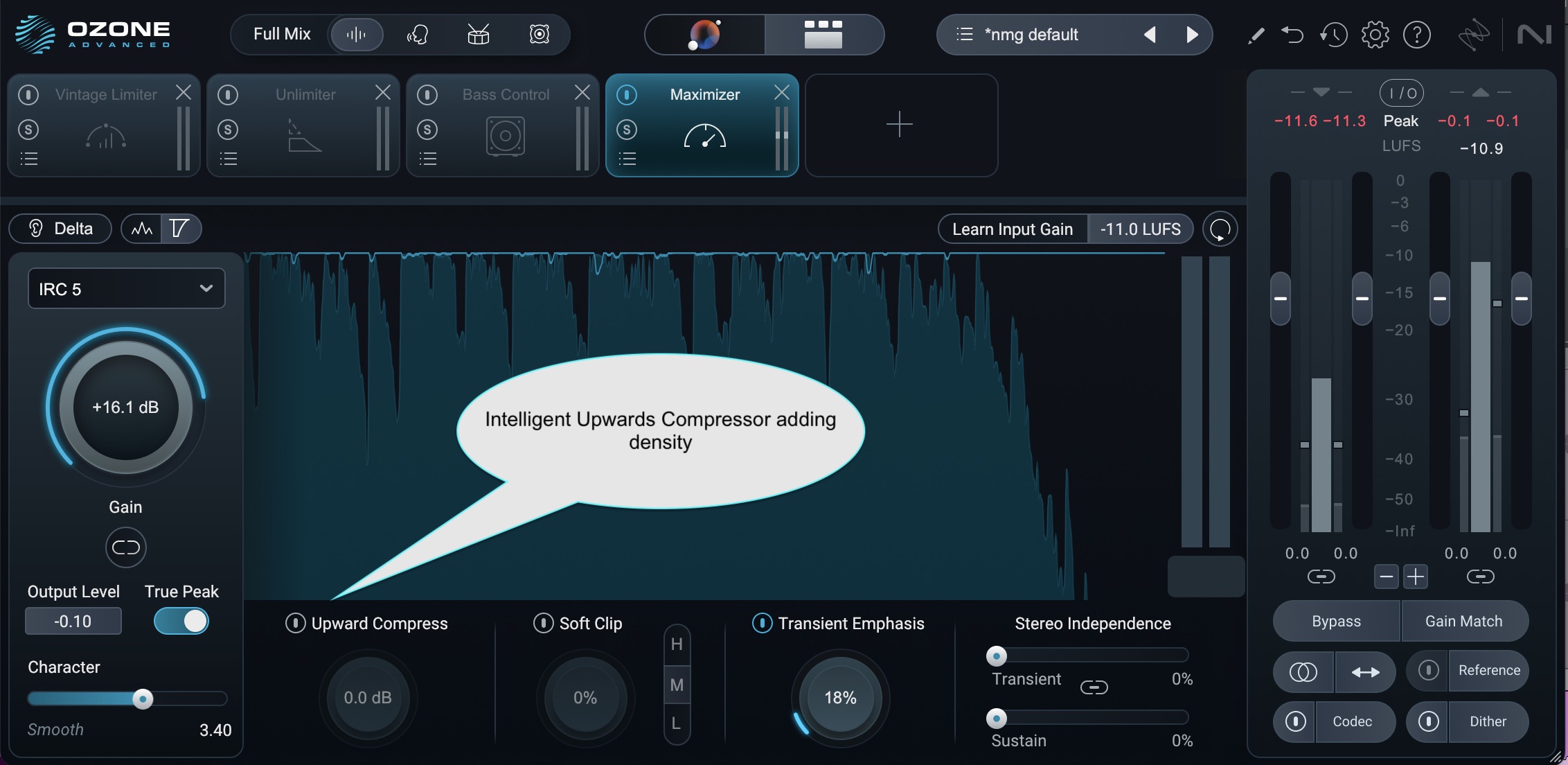Click the Stereo Independence Transient slider handle
Image resolution: width=1568 pixels, height=765 pixels.
996,656
